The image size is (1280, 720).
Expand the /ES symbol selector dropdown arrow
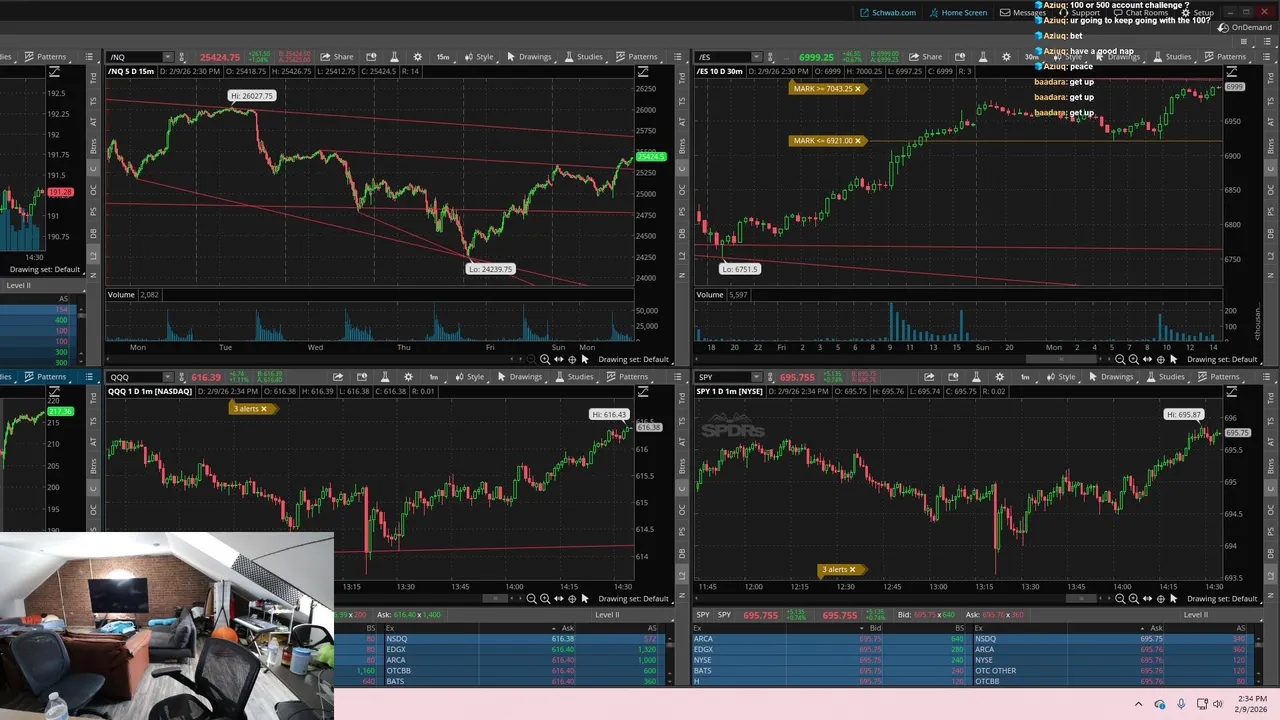(757, 57)
